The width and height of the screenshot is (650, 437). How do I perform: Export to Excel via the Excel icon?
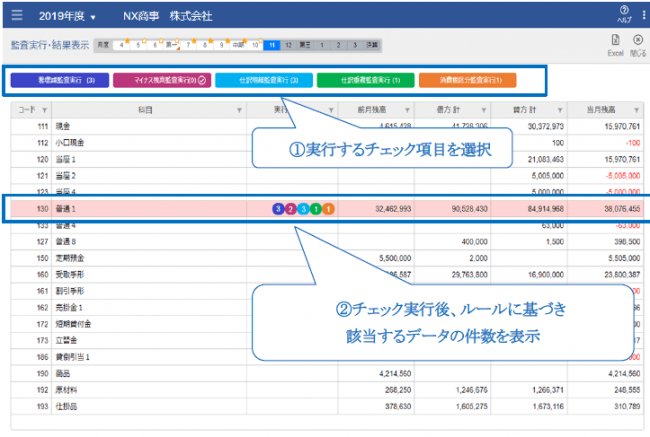(616, 45)
